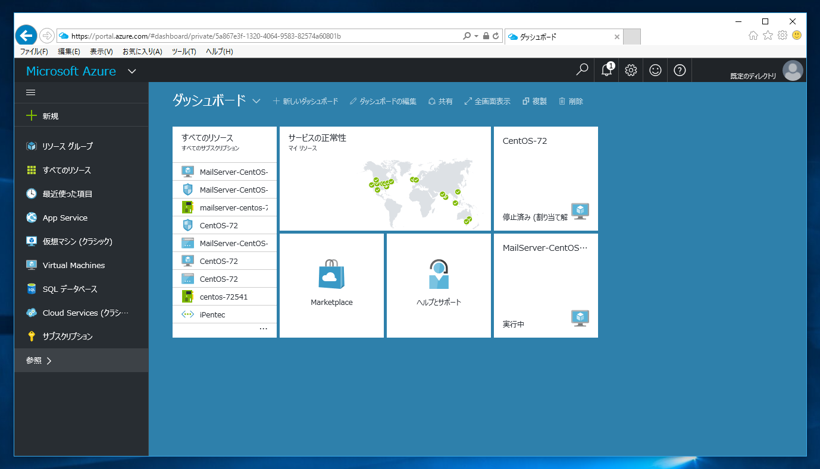Click the IE favorites star icon
820x469 pixels.
(x=768, y=36)
